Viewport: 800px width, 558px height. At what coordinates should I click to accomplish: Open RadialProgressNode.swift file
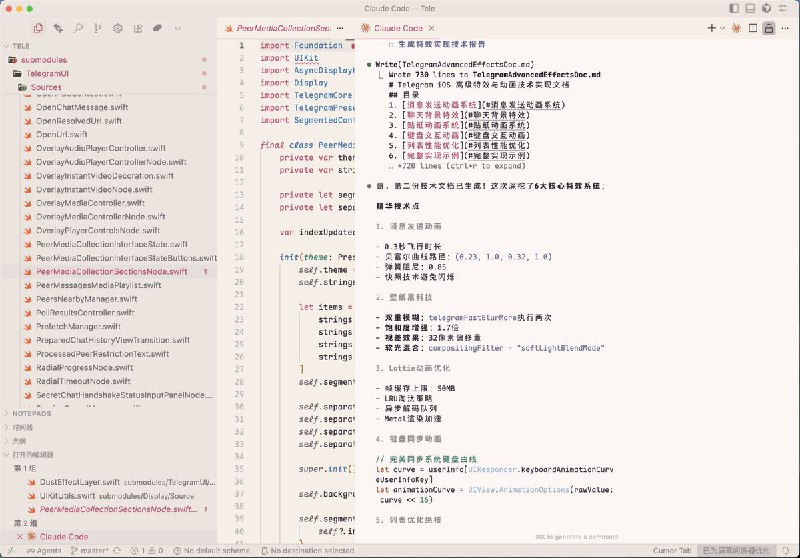(x=84, y=368)
